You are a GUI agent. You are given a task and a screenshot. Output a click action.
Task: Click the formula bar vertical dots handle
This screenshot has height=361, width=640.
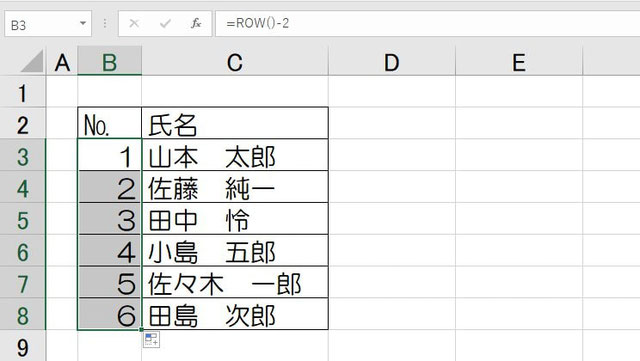[105, 24]
